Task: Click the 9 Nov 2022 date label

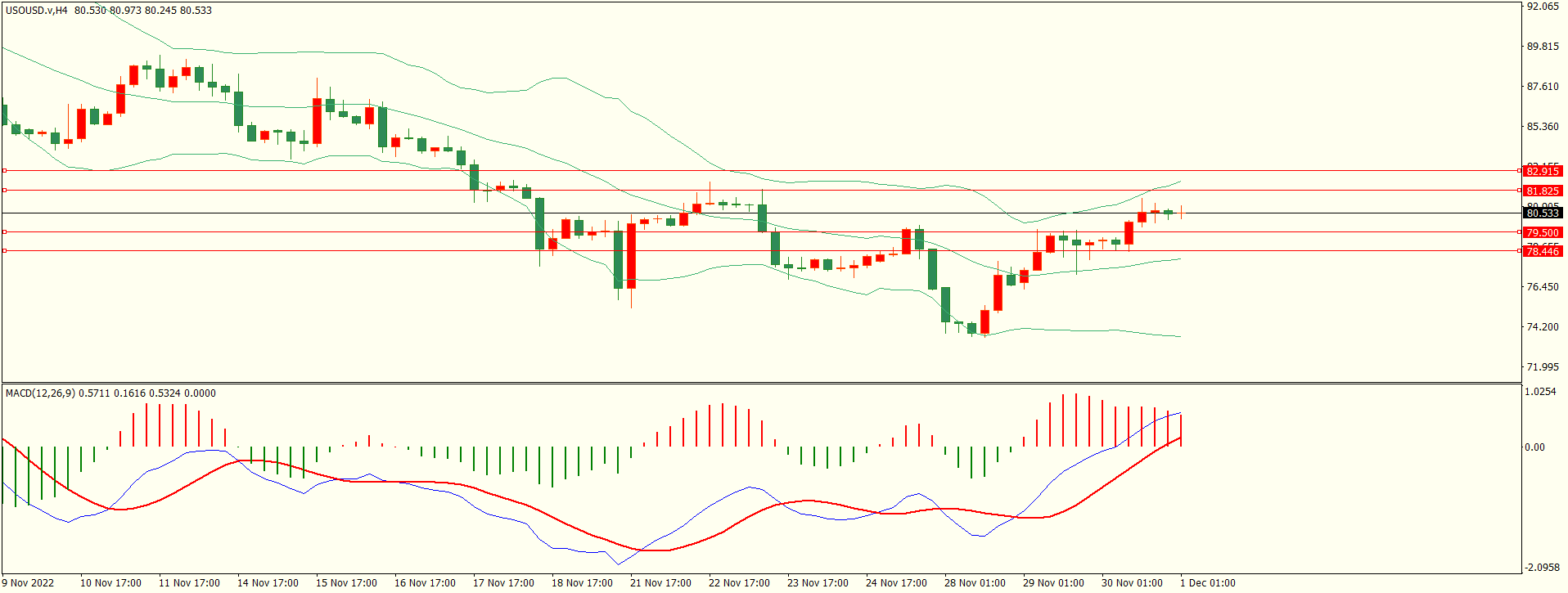Action: 28,583
